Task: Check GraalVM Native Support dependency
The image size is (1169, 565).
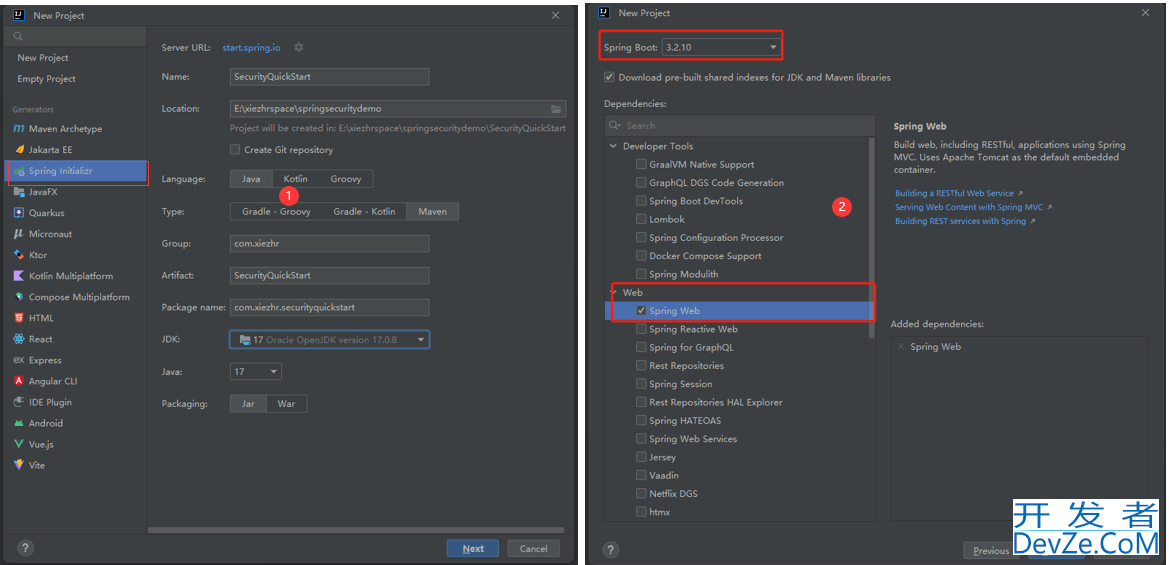Action: [641, 165]
